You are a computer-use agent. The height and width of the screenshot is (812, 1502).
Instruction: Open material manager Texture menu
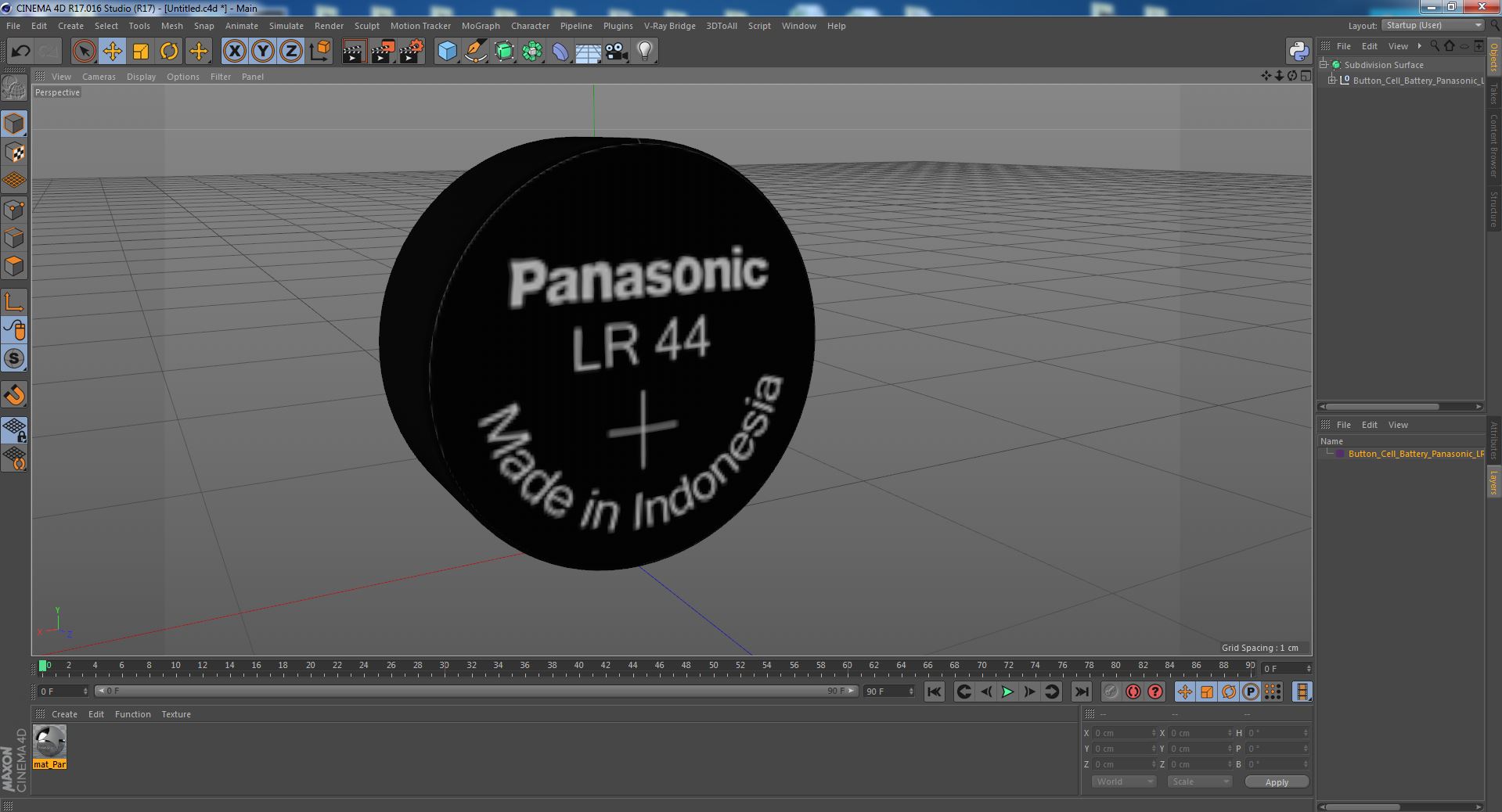pyautogui.click(x=176, y=714)
